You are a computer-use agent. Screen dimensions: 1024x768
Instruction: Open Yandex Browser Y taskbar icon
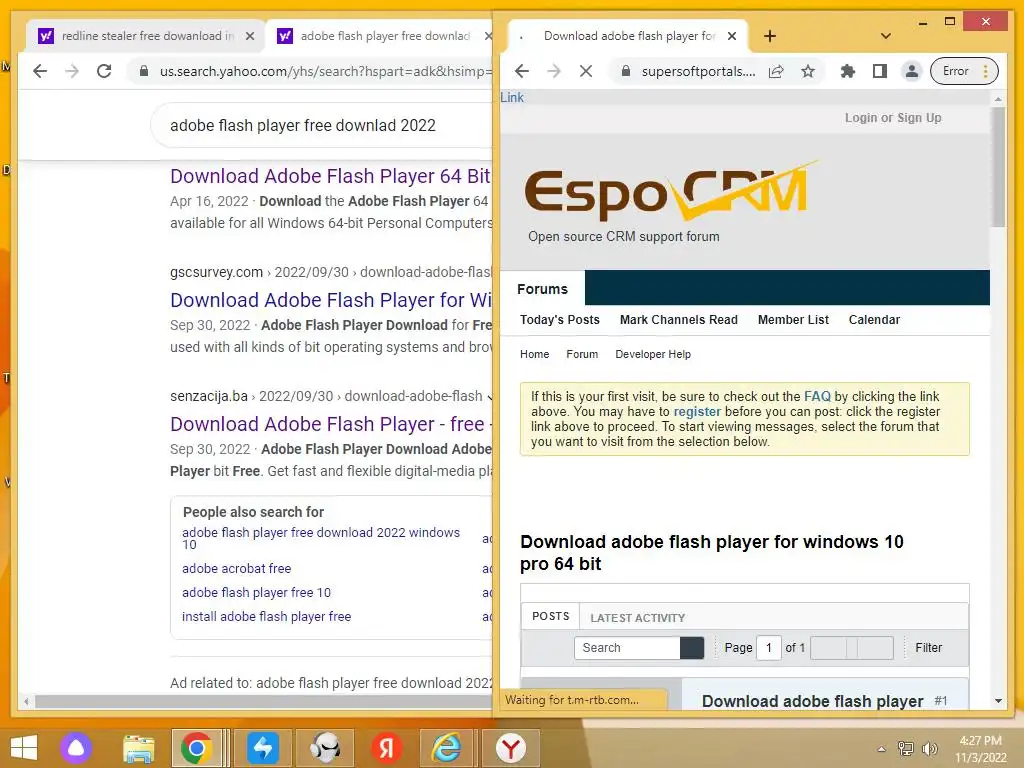511,748
